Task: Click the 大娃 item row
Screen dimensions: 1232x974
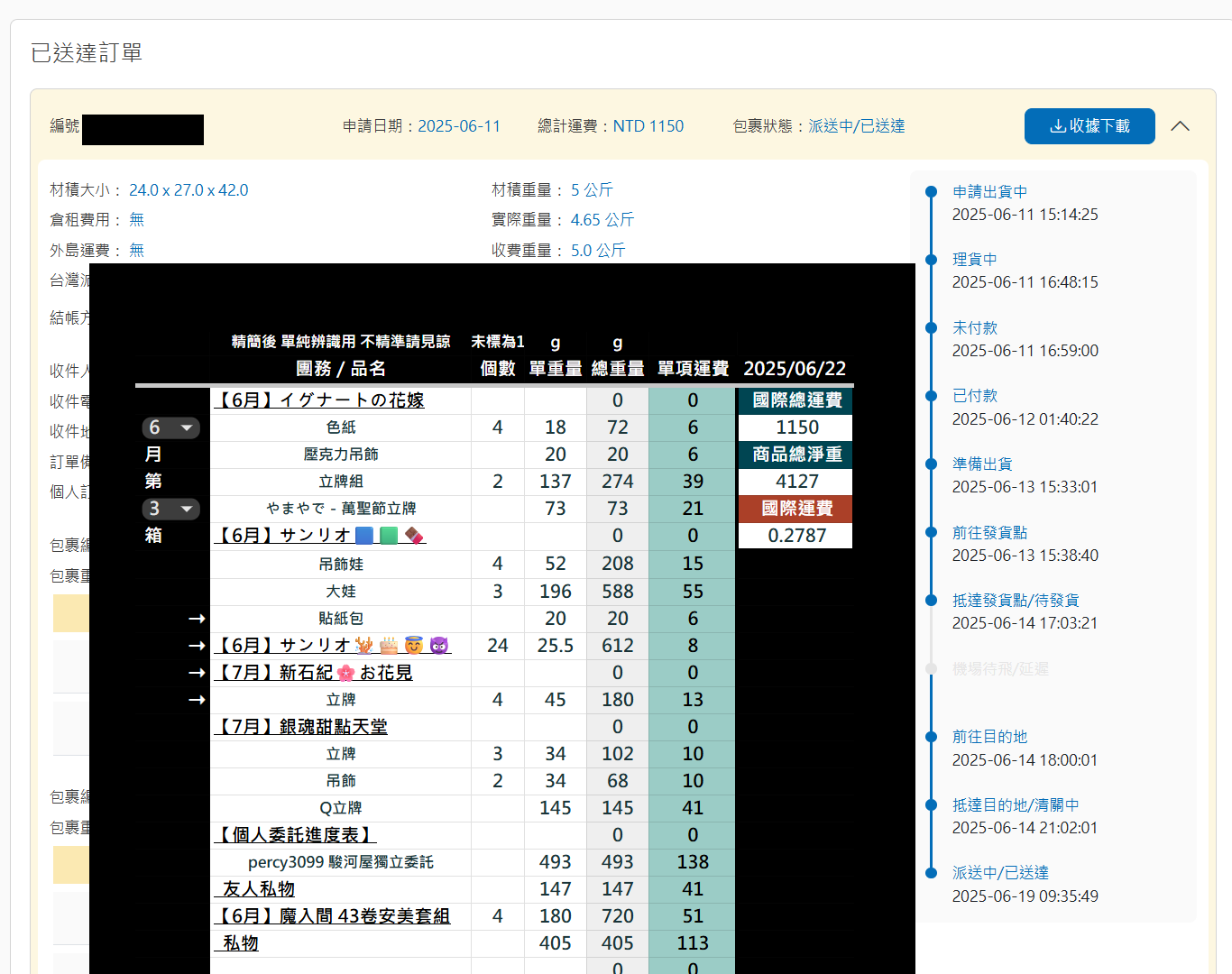Action: click(x=341, y=592)
